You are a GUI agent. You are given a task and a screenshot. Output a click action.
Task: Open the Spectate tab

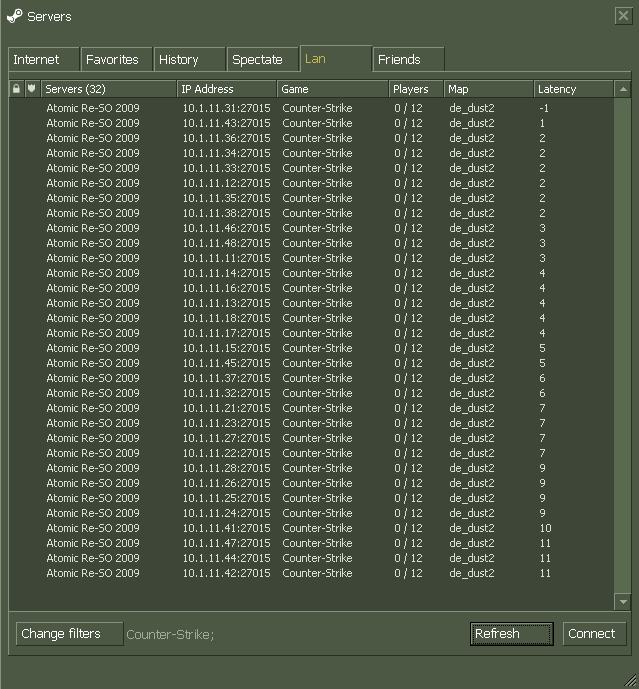click(x=262, y=59)
